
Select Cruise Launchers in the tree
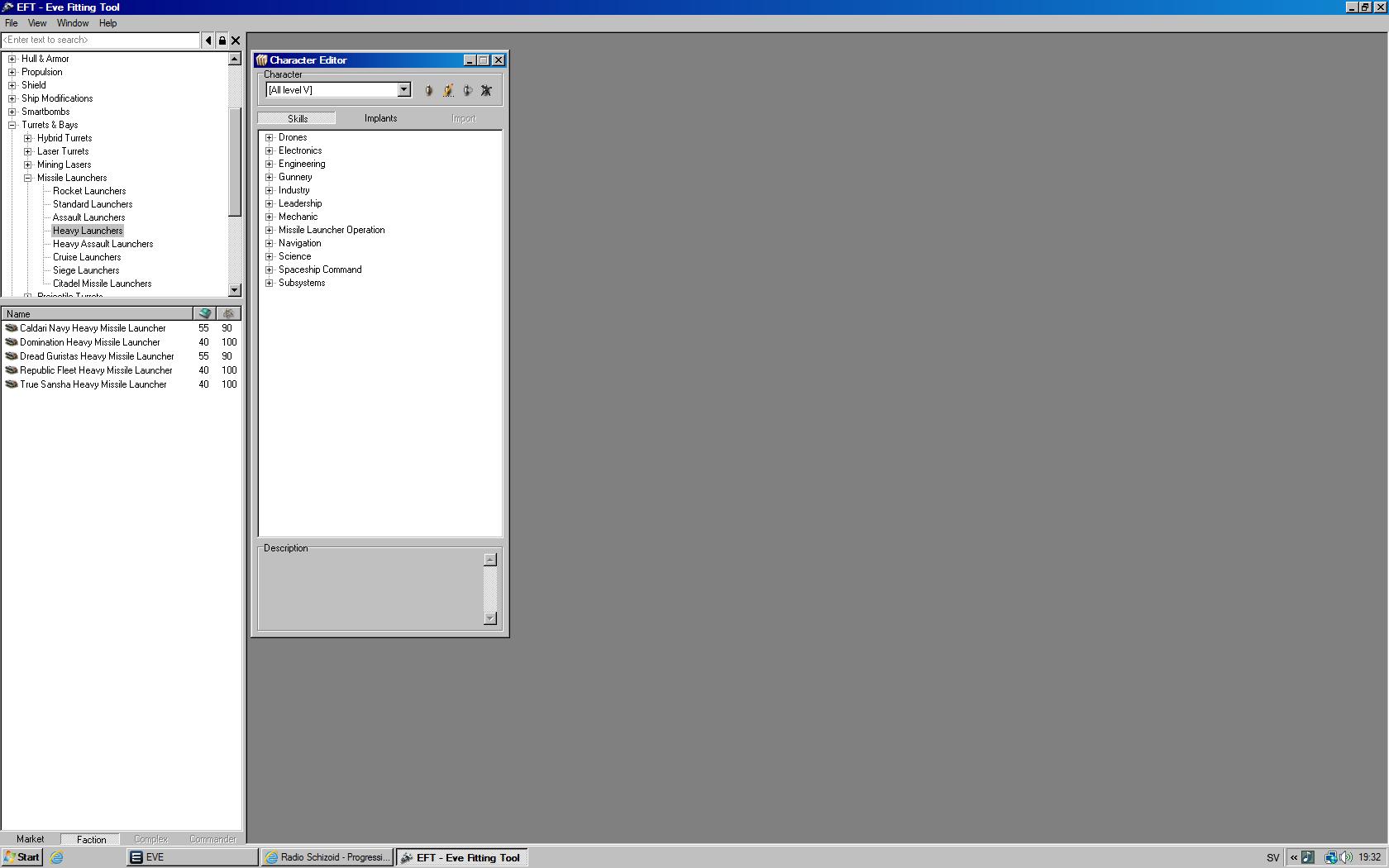[x=87, y=257]
